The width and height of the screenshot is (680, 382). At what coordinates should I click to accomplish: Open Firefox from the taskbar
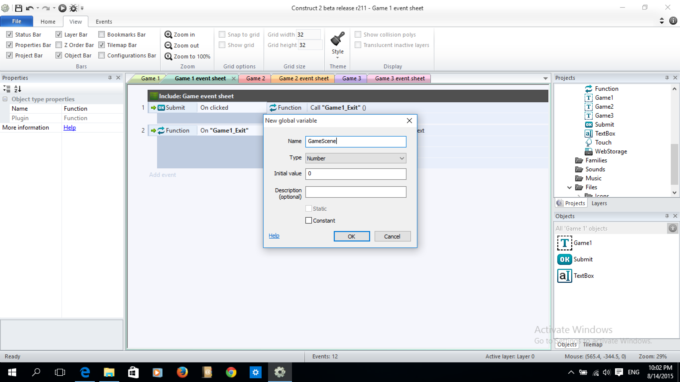coord(182,372)
